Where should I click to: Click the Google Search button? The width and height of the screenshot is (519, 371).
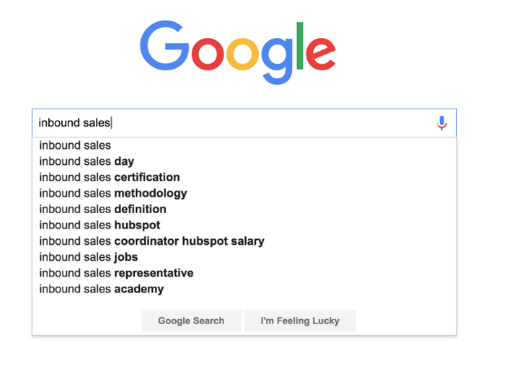191,321
